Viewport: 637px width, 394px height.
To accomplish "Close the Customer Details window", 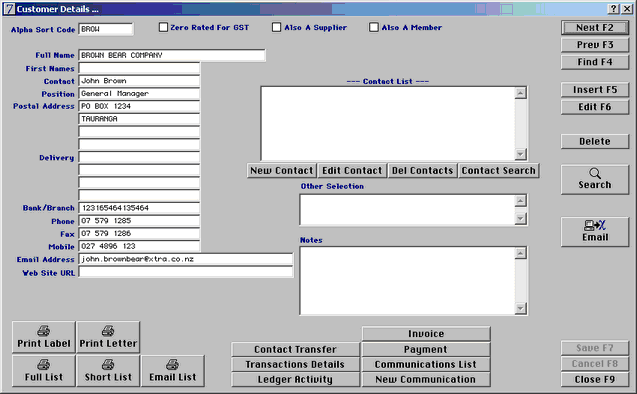I will pyautogui.click(x=627, y=9).
